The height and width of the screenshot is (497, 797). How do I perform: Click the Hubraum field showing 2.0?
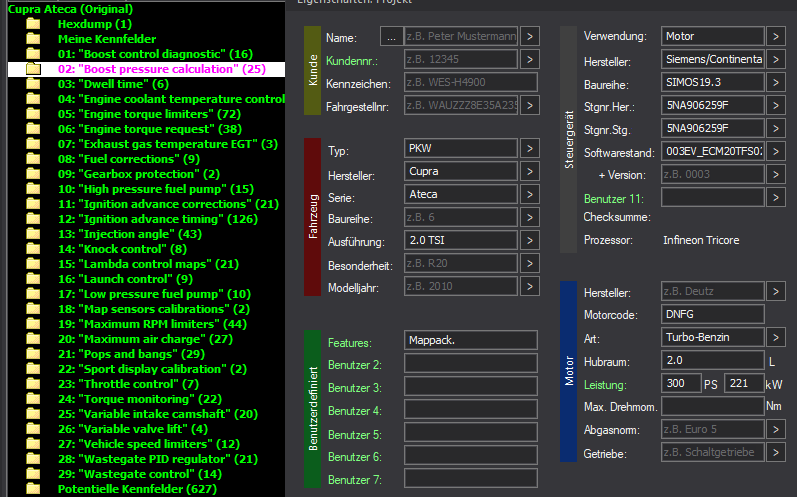pos(713,360)
